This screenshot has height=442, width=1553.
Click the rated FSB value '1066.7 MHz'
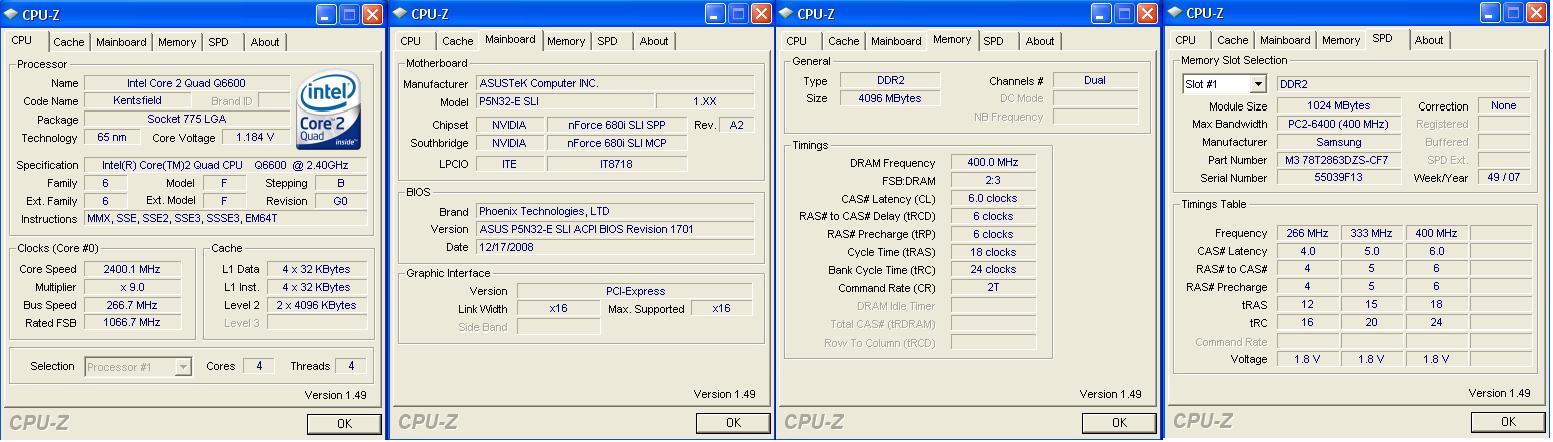pyautogui.click(x=131, y=323)
